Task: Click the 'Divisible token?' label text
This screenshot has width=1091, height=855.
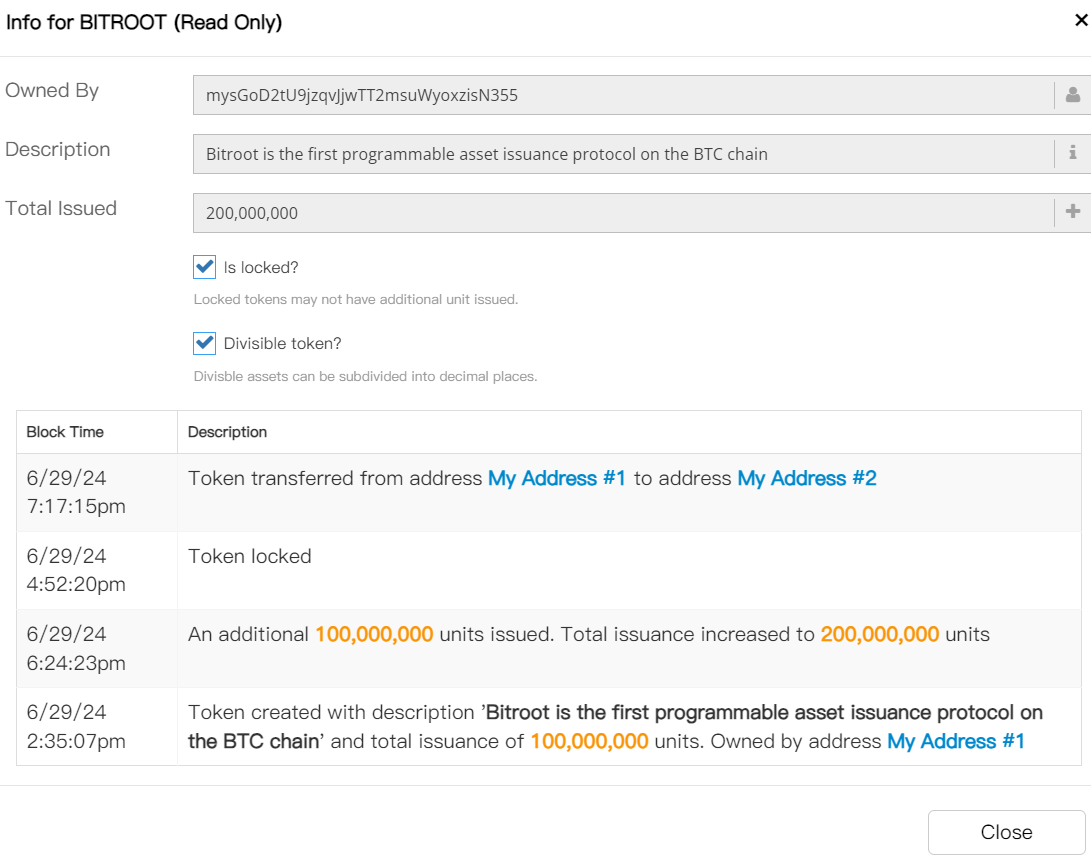Action: click(x=282, y=344)
